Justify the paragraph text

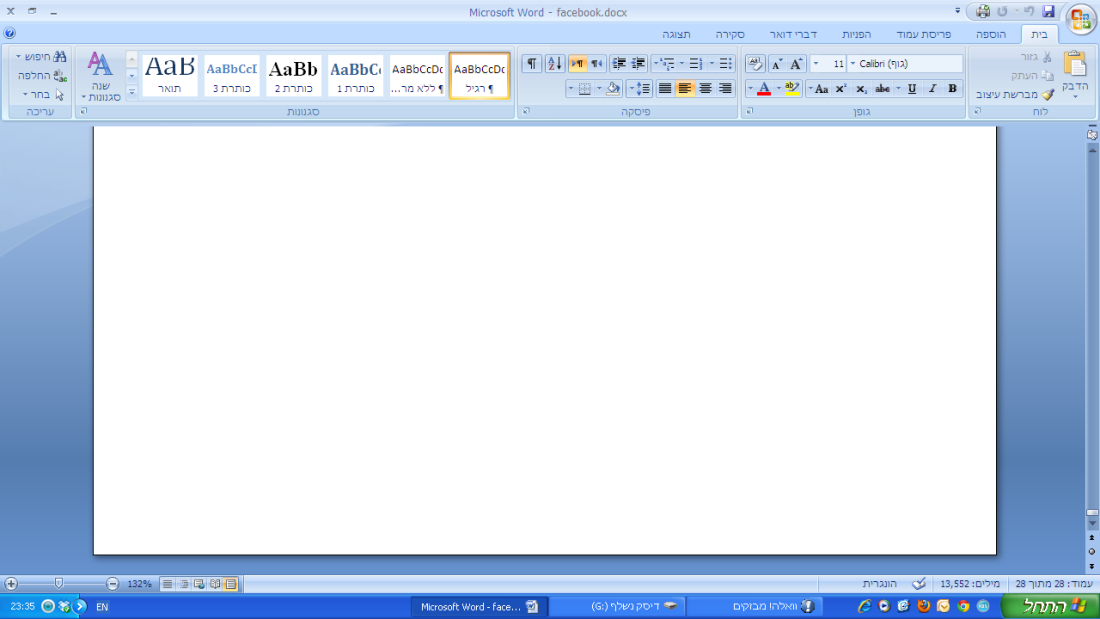[x=664, y=88]
